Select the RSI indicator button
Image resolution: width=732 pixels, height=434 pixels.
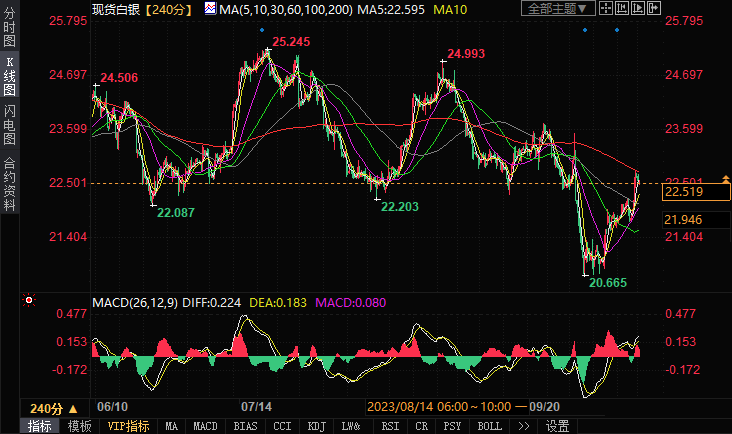coord(390,426)
